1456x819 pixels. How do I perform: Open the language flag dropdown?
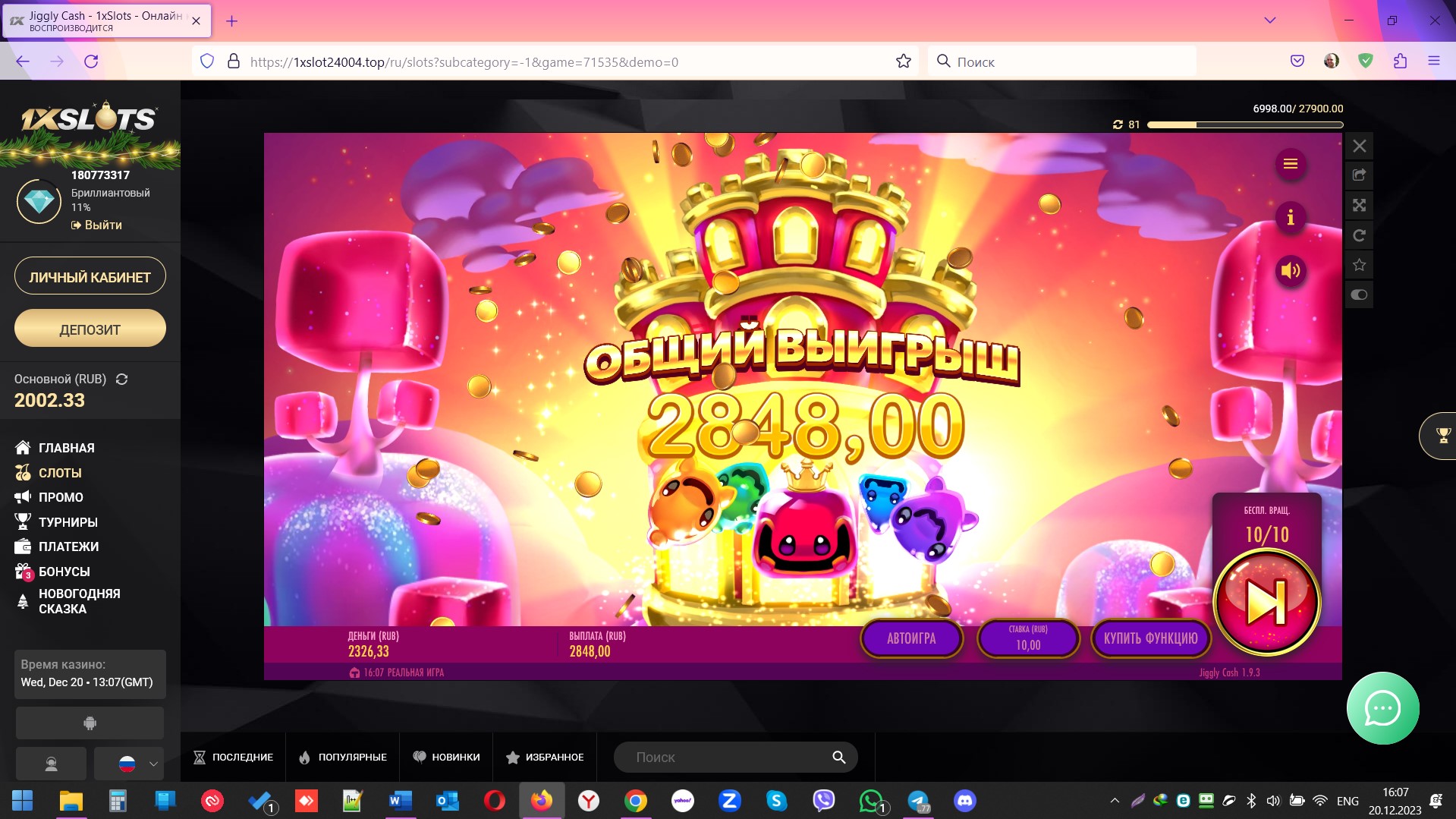click(129, 764)
